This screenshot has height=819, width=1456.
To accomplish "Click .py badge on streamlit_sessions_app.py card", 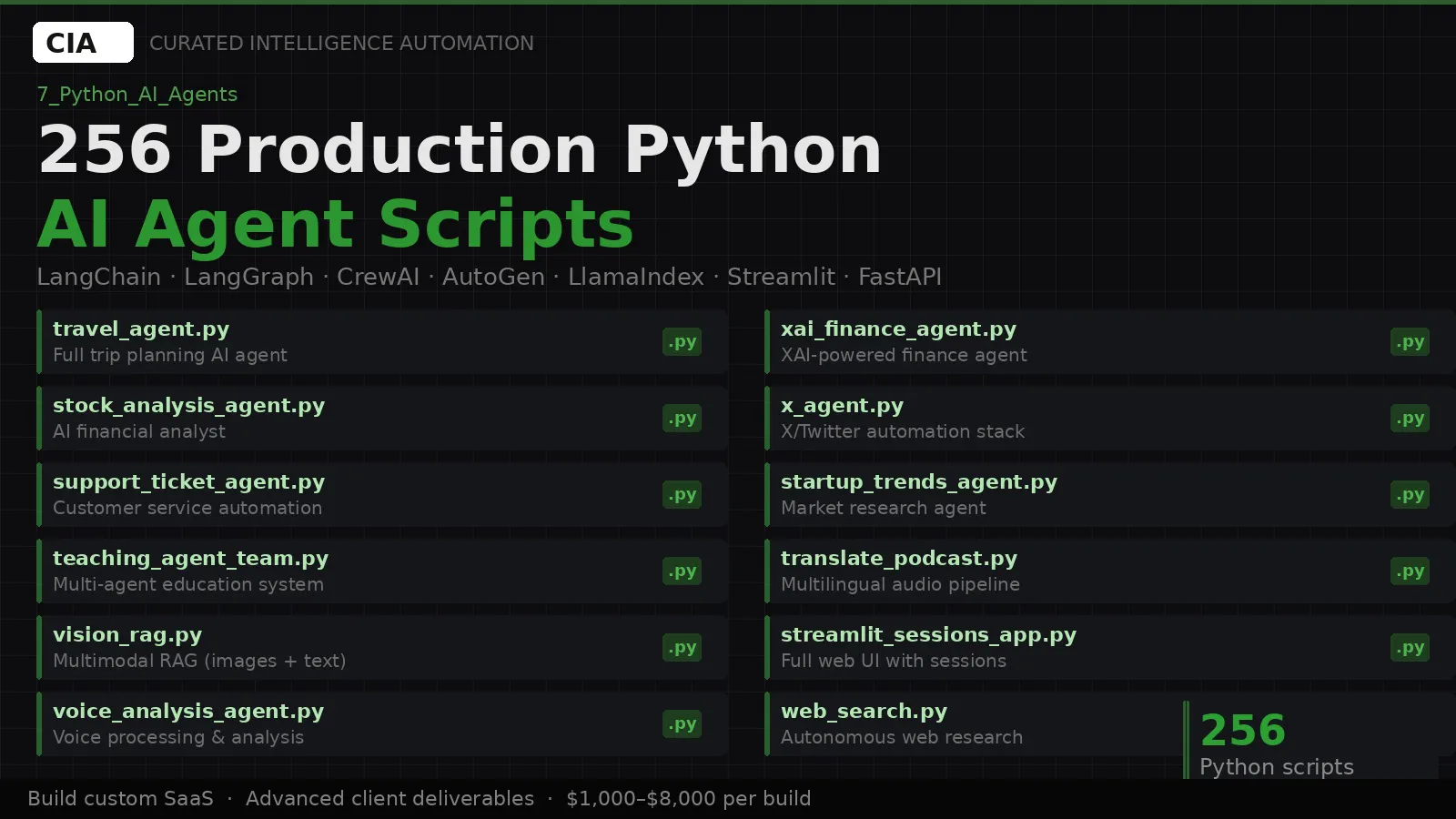I will (x=1410, y=648).
